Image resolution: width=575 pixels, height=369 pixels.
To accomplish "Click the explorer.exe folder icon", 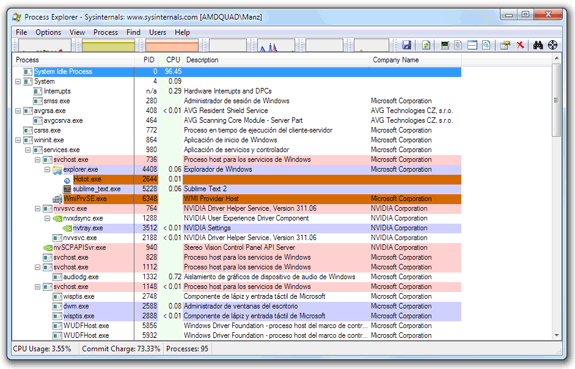I will [57, 170].
